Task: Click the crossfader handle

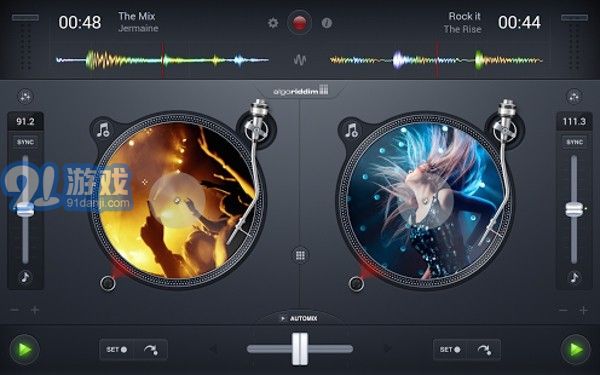Action: coord(300,349)
